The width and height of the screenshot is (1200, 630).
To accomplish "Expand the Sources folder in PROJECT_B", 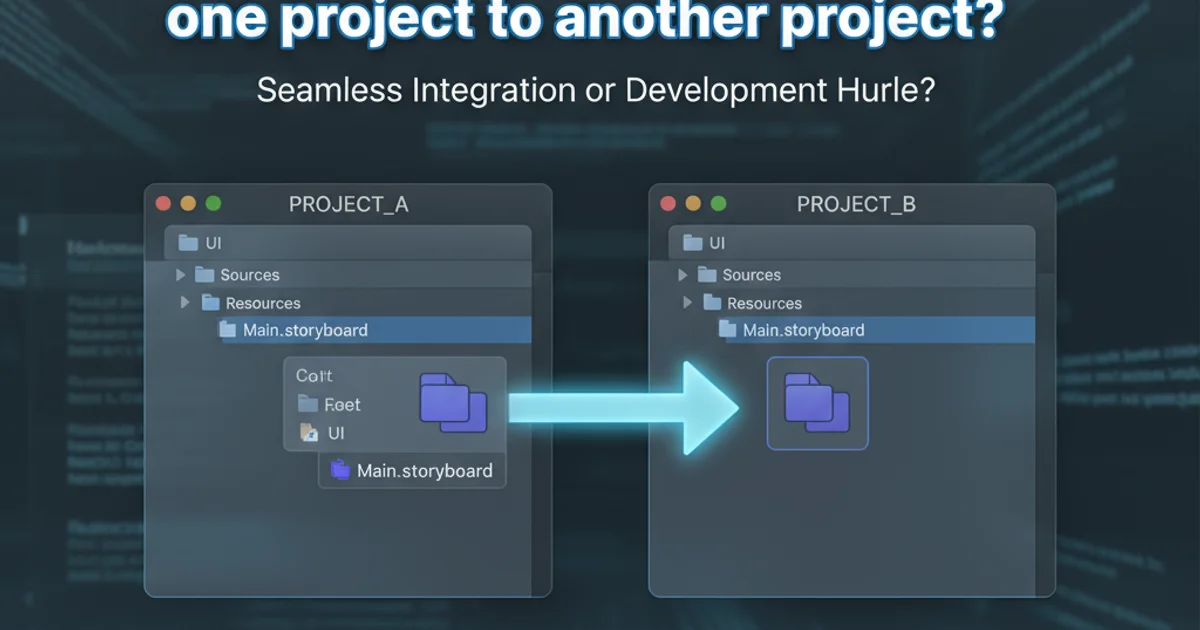I will click(x=682, y=275).
